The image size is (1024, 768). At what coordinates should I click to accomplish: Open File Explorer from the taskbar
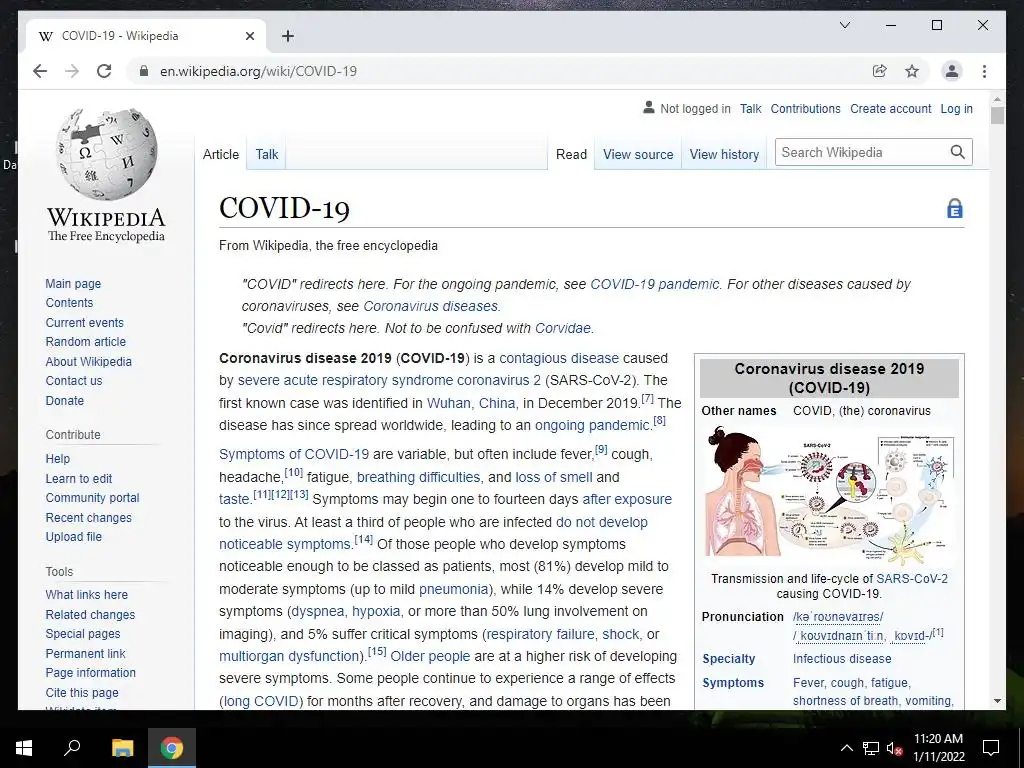[122, 748]
